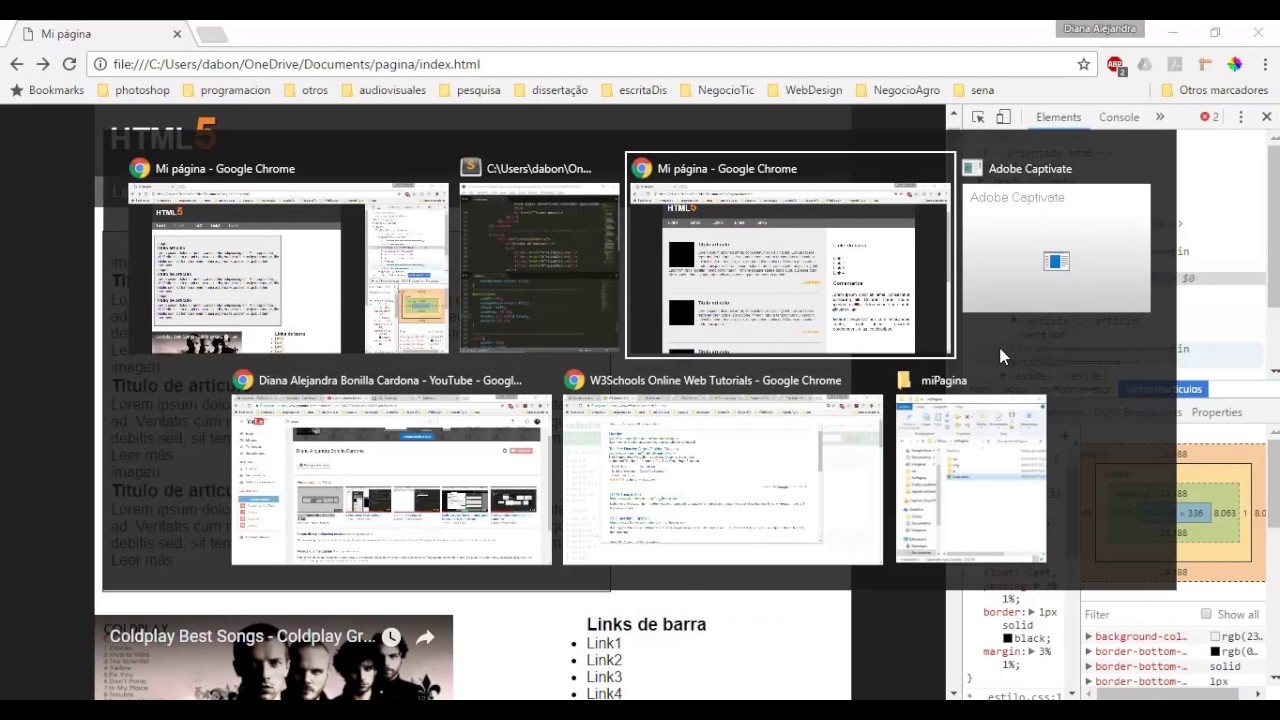This screenshot has width=1280, height=720.
Task: Click Link1 in Links de barra
Action: tap(604, 644)
